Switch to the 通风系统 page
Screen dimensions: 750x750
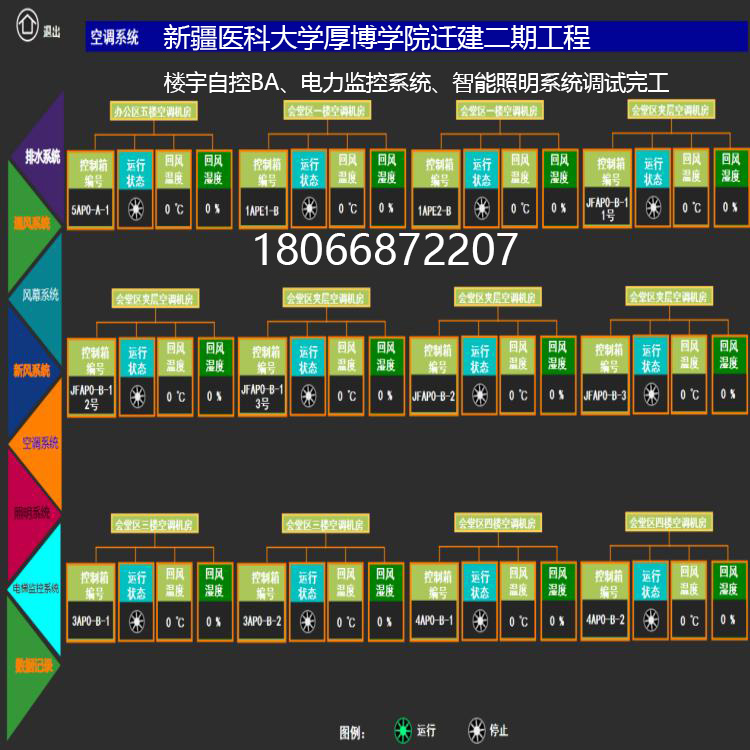[x=35, y=223]
